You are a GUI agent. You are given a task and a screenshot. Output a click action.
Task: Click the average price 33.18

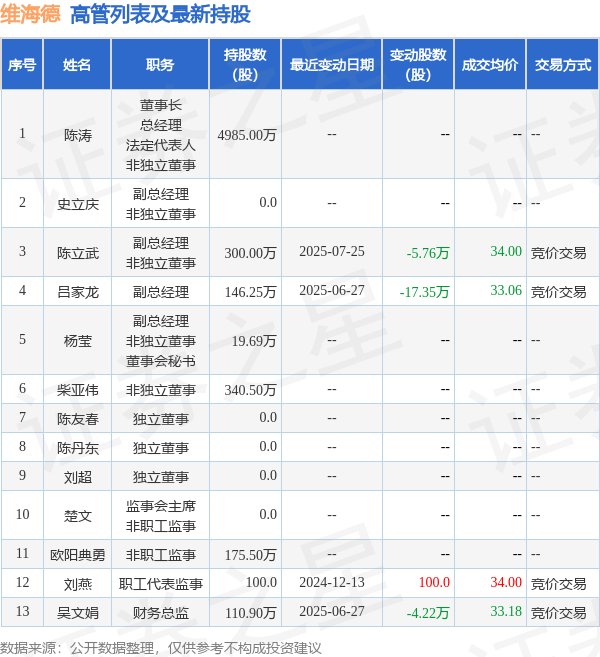pos(506,611)
